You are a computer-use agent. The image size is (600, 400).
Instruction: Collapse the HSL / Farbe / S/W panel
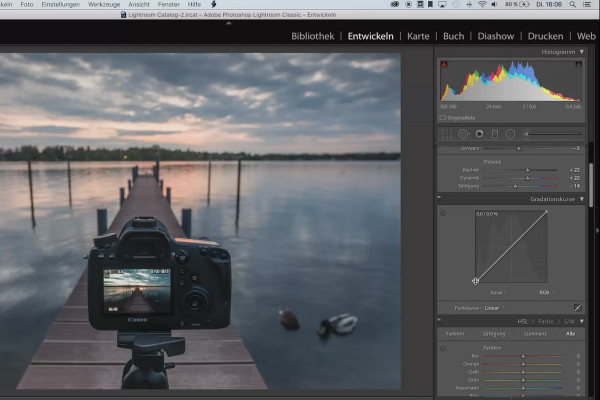tap(582, 322)
